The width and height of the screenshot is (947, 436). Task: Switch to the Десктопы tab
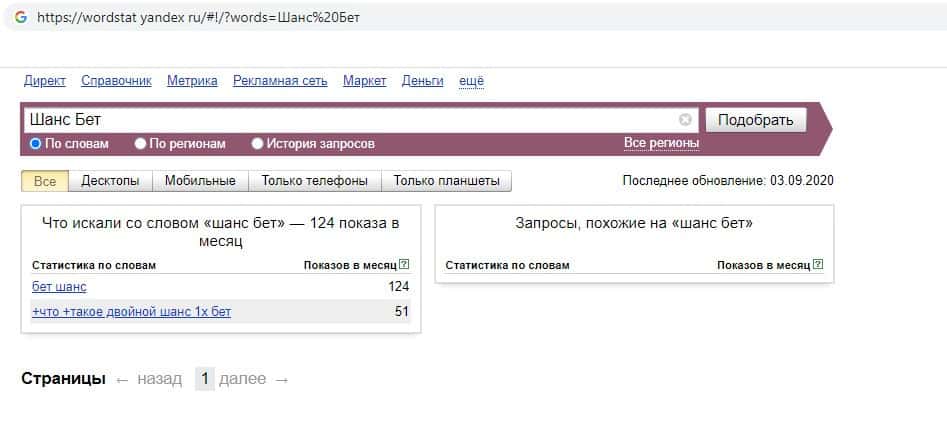point(110,181)
